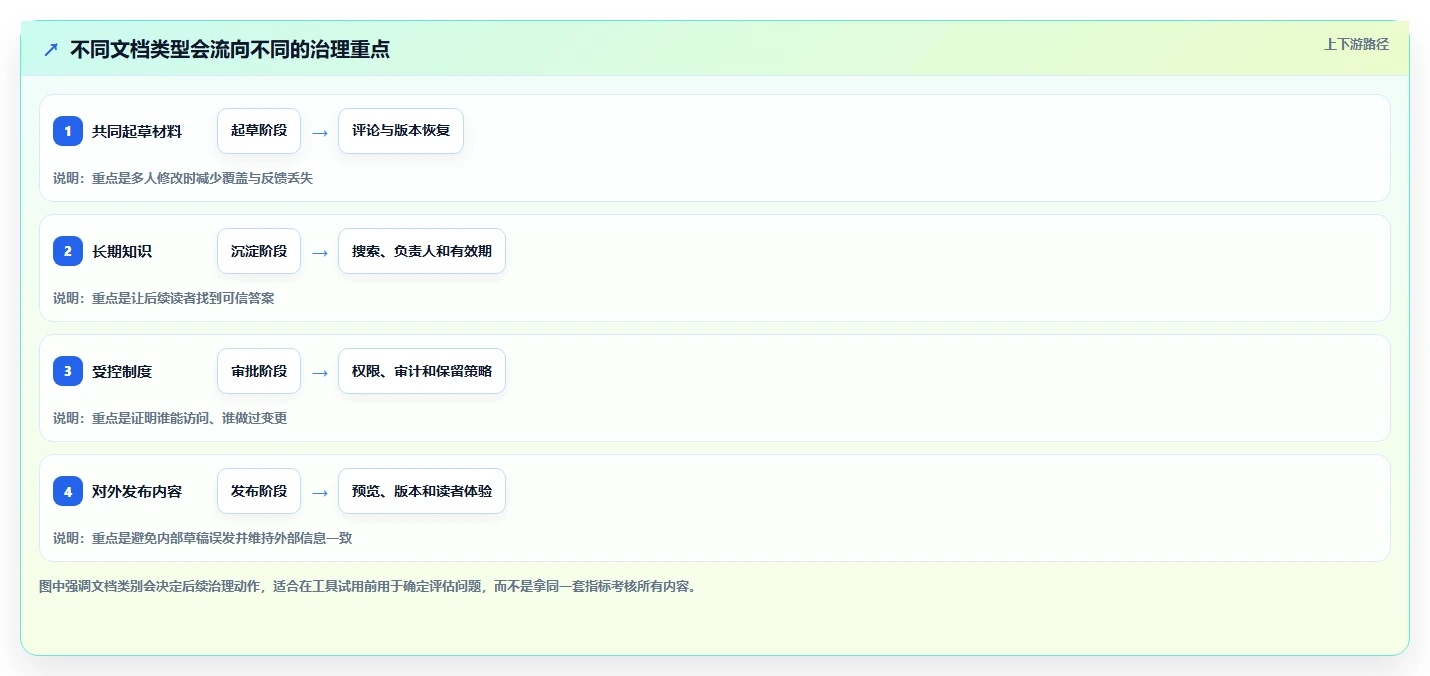
Task: Click the number 2 step badge
Action: [68, 251]
